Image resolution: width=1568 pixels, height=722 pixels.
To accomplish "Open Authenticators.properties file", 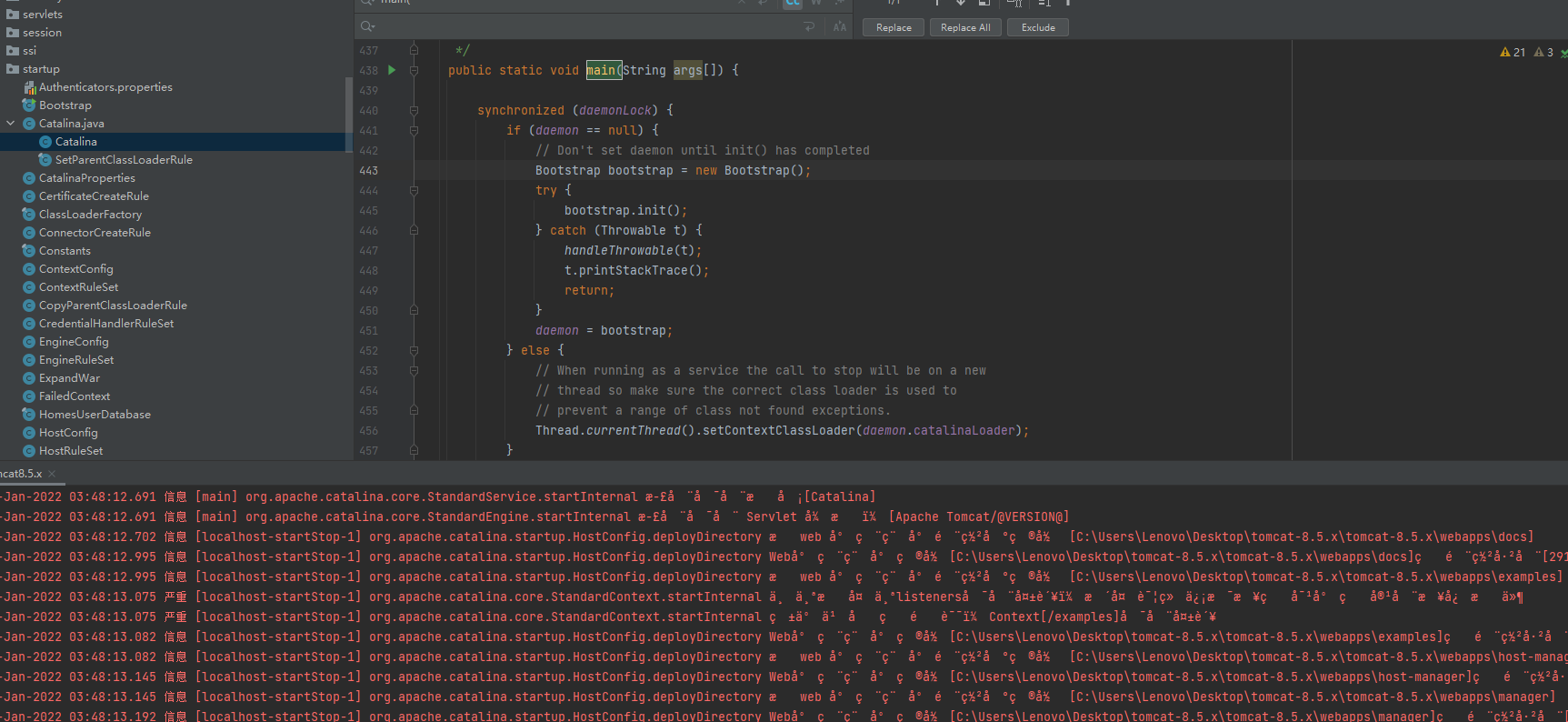I will coord(105,87).
